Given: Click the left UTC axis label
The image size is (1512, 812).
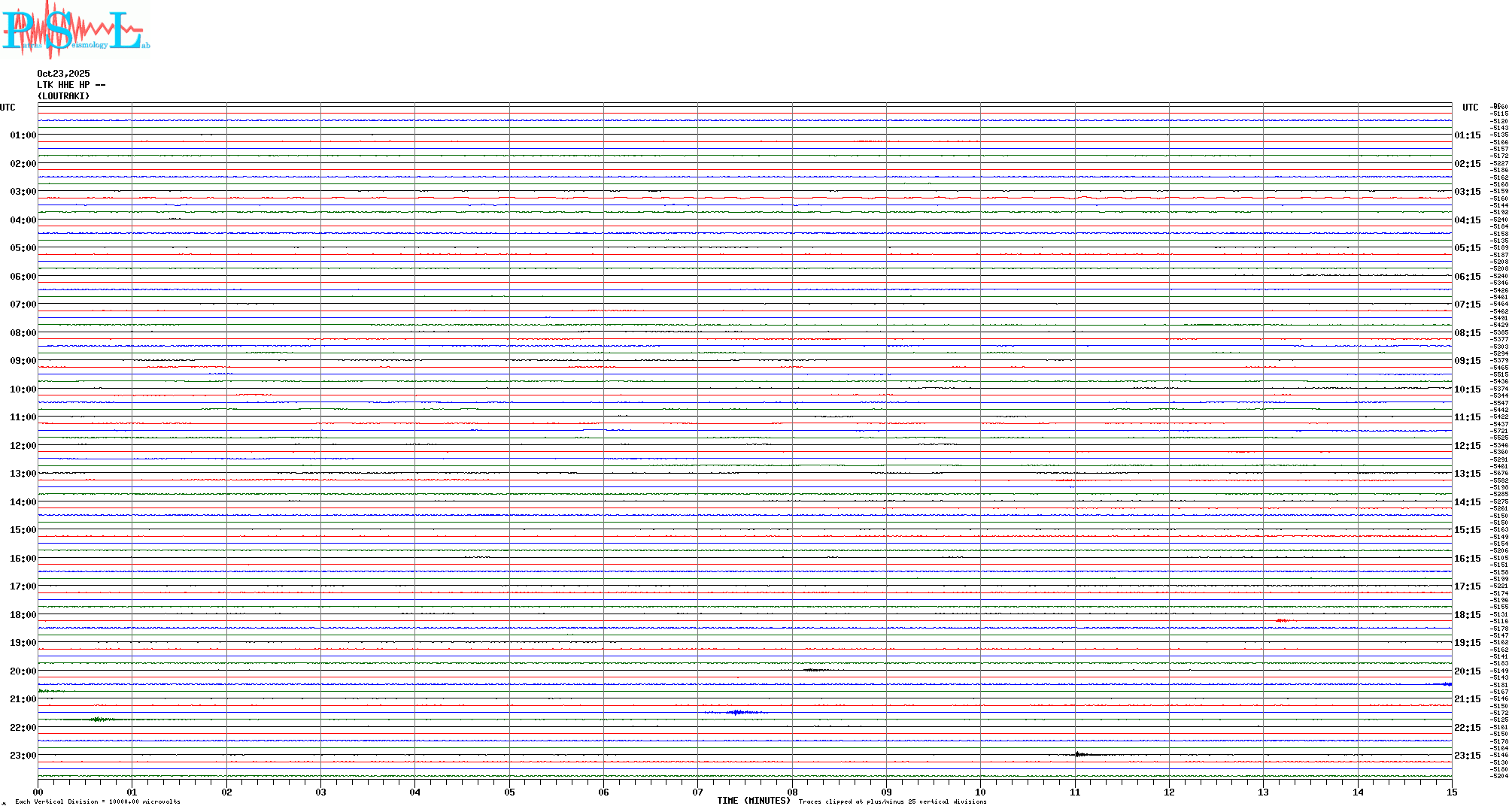Looking at the screenshot, I should 8,108.
